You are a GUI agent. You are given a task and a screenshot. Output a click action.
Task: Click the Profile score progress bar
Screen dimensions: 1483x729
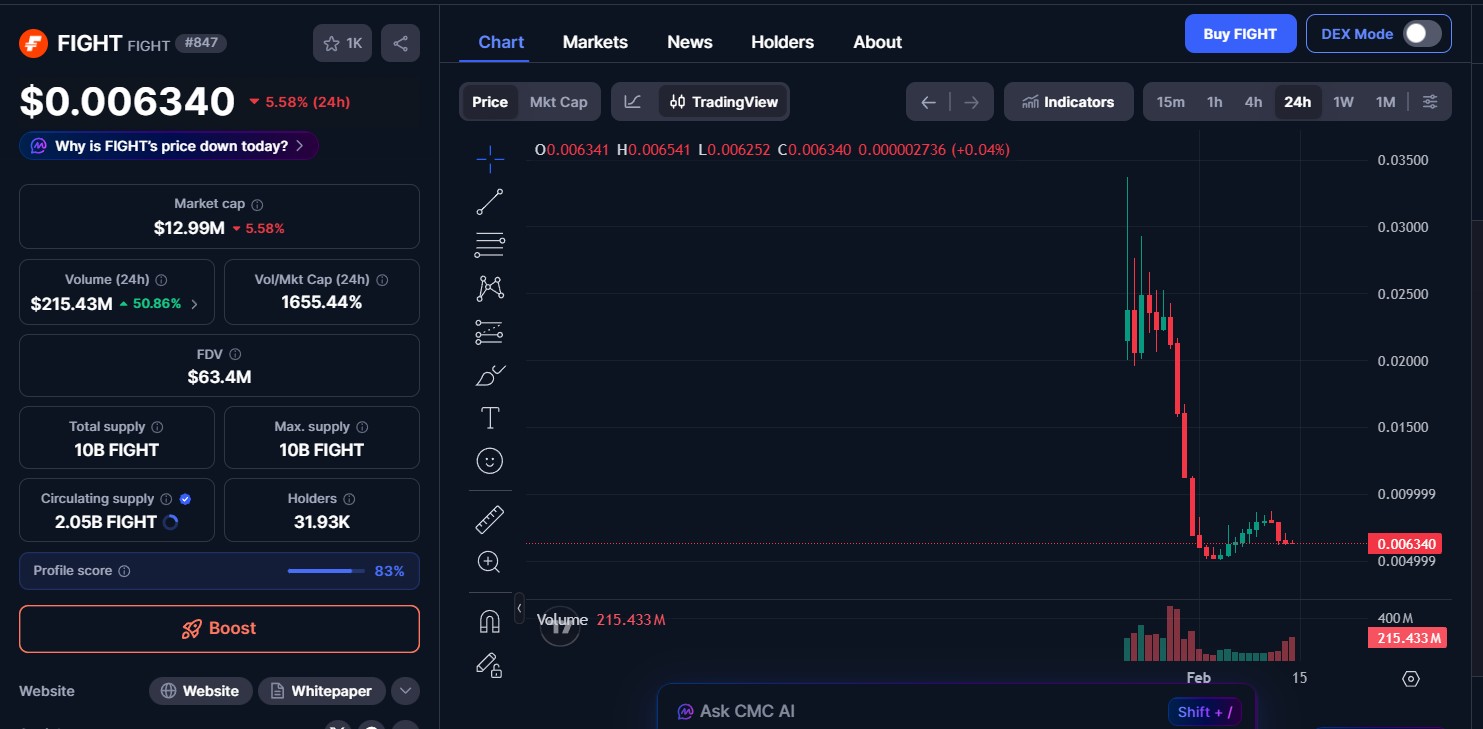pyautogui.click(x=326, y=571)
